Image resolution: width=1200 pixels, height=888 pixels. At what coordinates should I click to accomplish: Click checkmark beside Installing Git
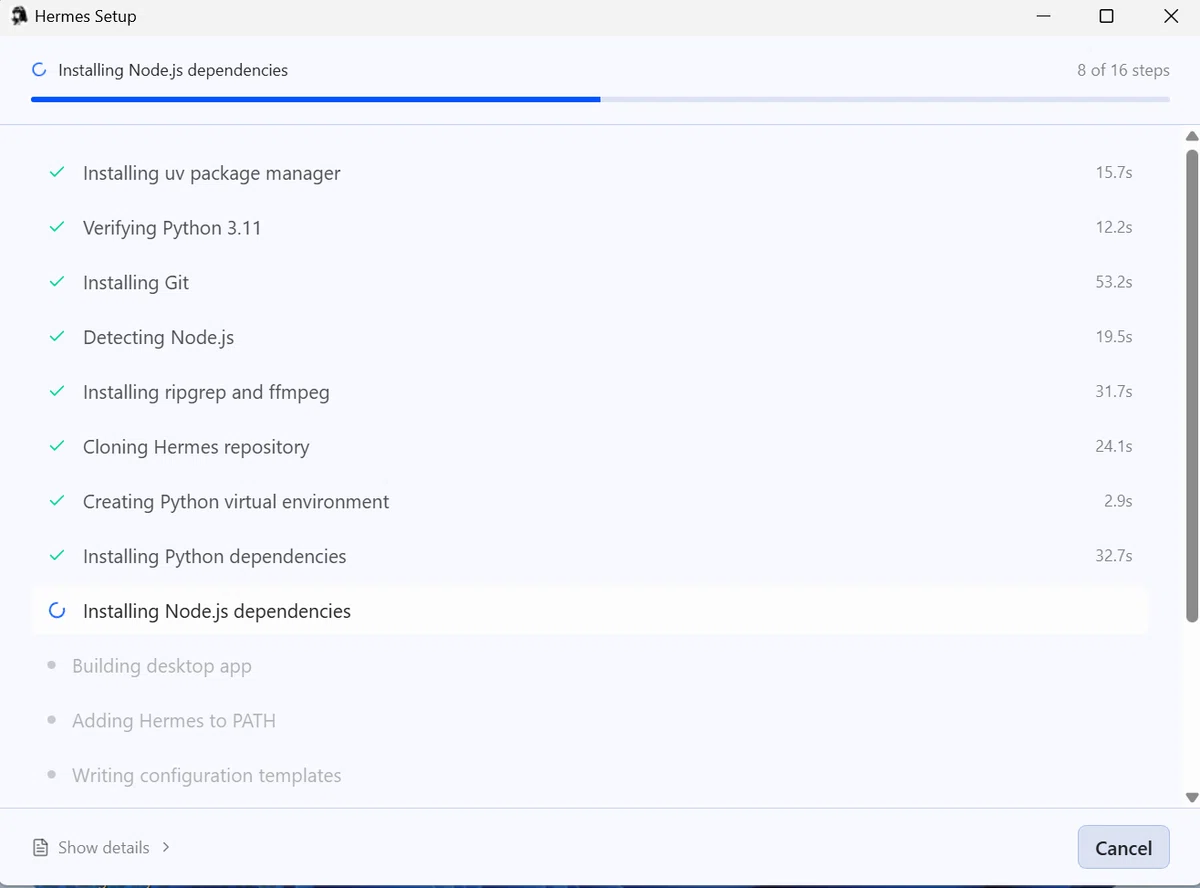coord(57,282)
